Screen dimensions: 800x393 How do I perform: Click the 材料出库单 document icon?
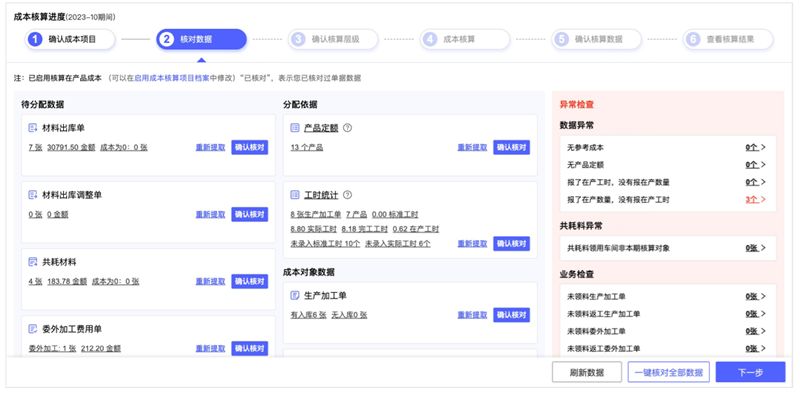click(33, 128)
